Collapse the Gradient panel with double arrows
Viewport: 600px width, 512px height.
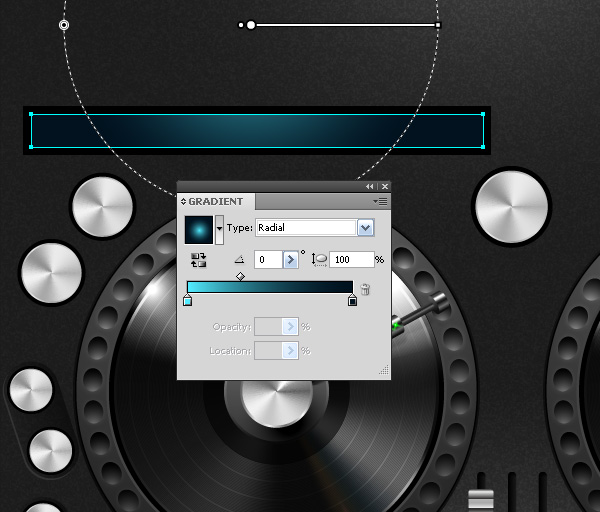(369, 186)
